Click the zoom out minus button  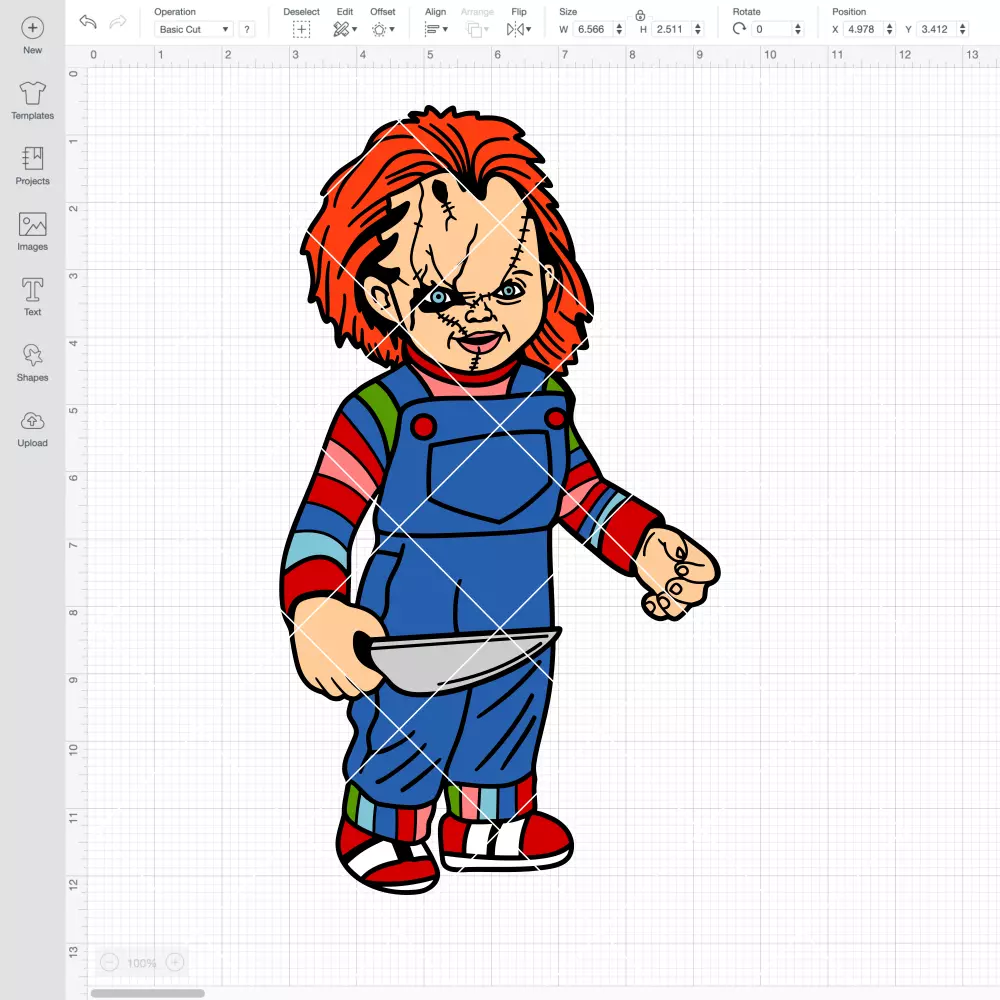tap(110, 962)
